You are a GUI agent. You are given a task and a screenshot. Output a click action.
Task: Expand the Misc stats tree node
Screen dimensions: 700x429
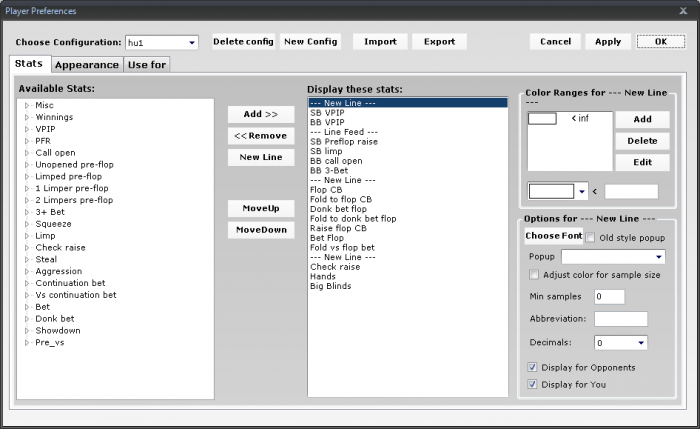[27, 105]
